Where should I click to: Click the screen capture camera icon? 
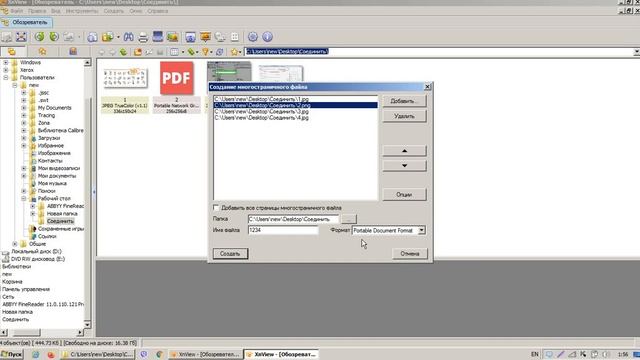(191, 37)
